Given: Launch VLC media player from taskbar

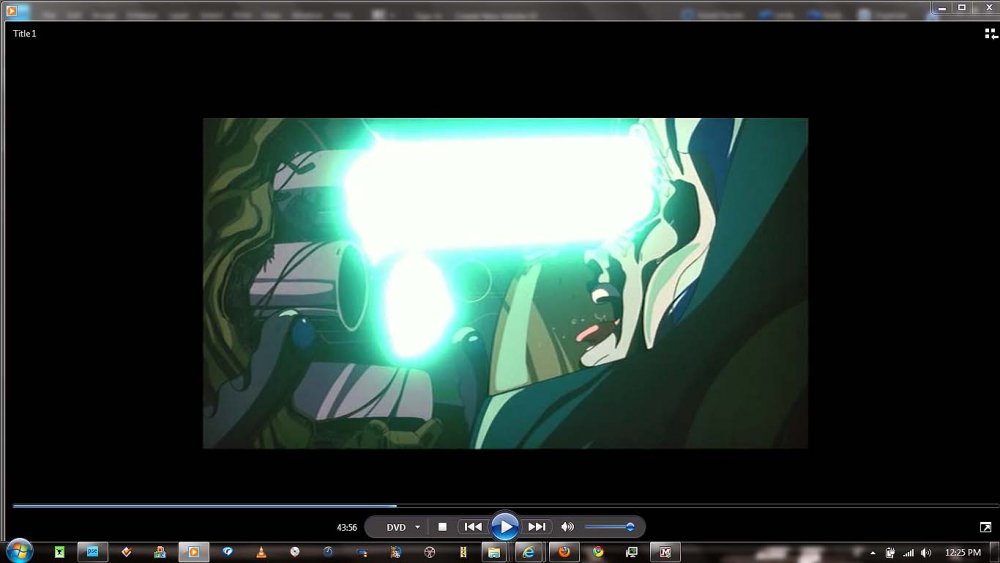Looking at the screenshot, I should coord(261,552).
